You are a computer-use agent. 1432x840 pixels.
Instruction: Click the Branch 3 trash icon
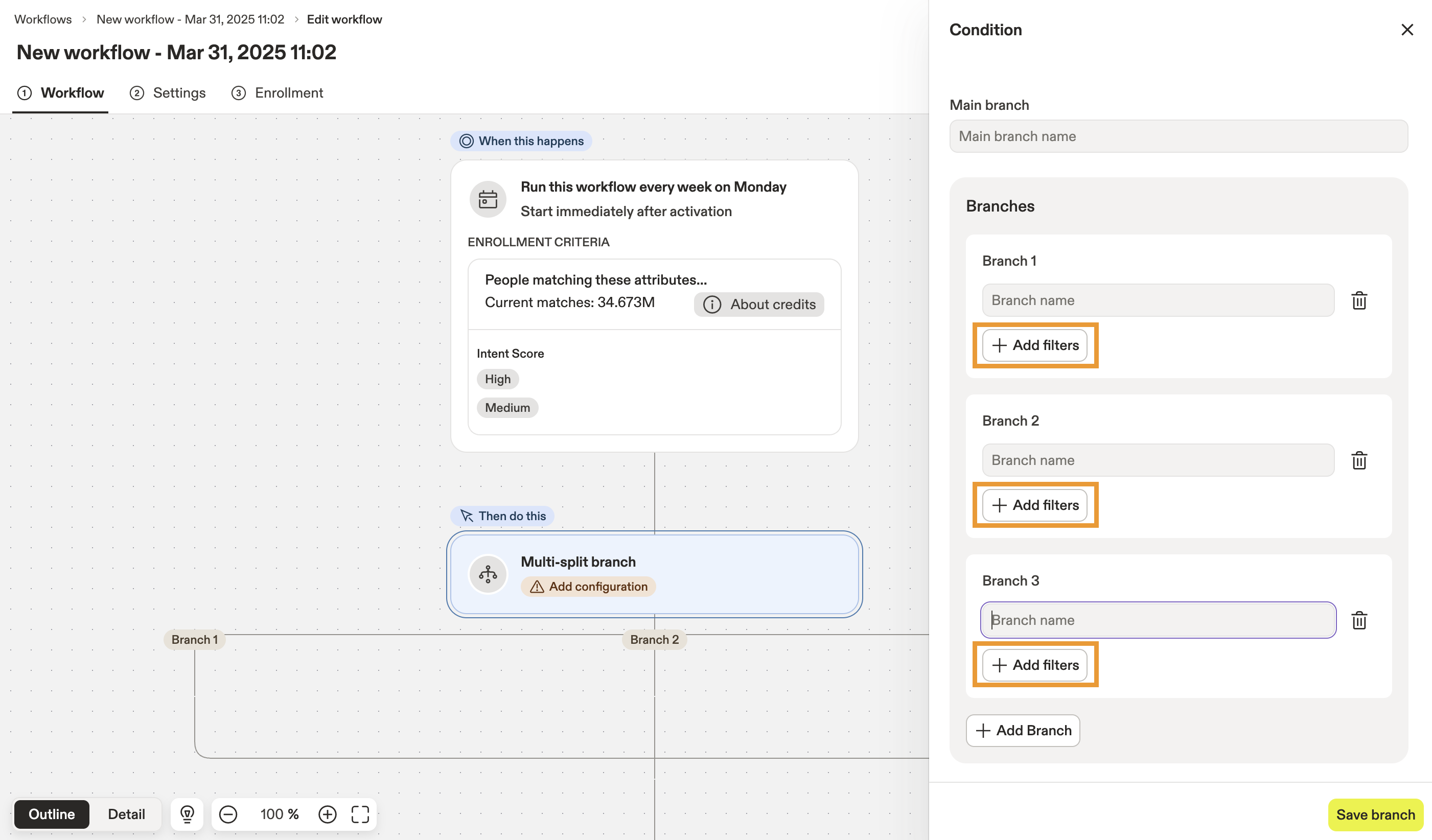(1359, 620)
